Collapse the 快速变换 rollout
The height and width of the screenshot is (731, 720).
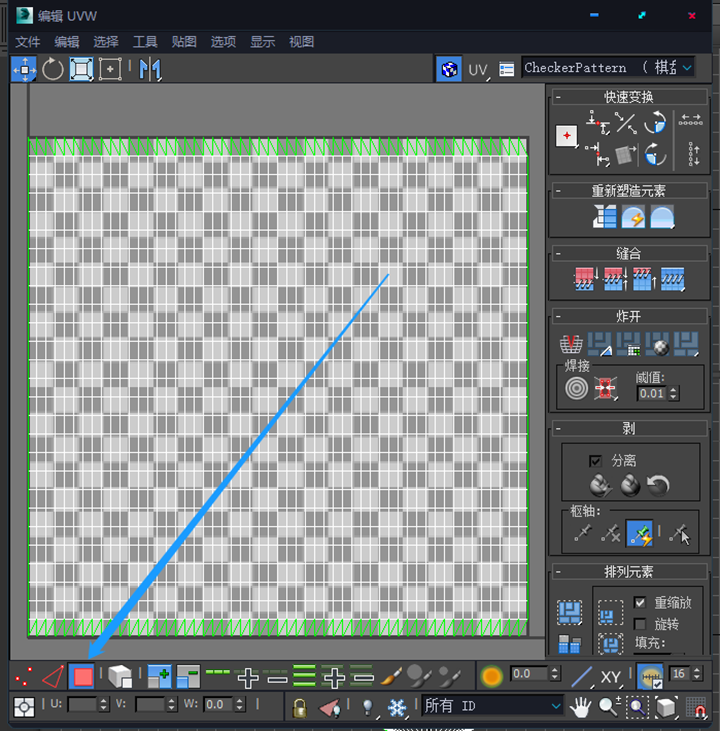tap(558, 97)
